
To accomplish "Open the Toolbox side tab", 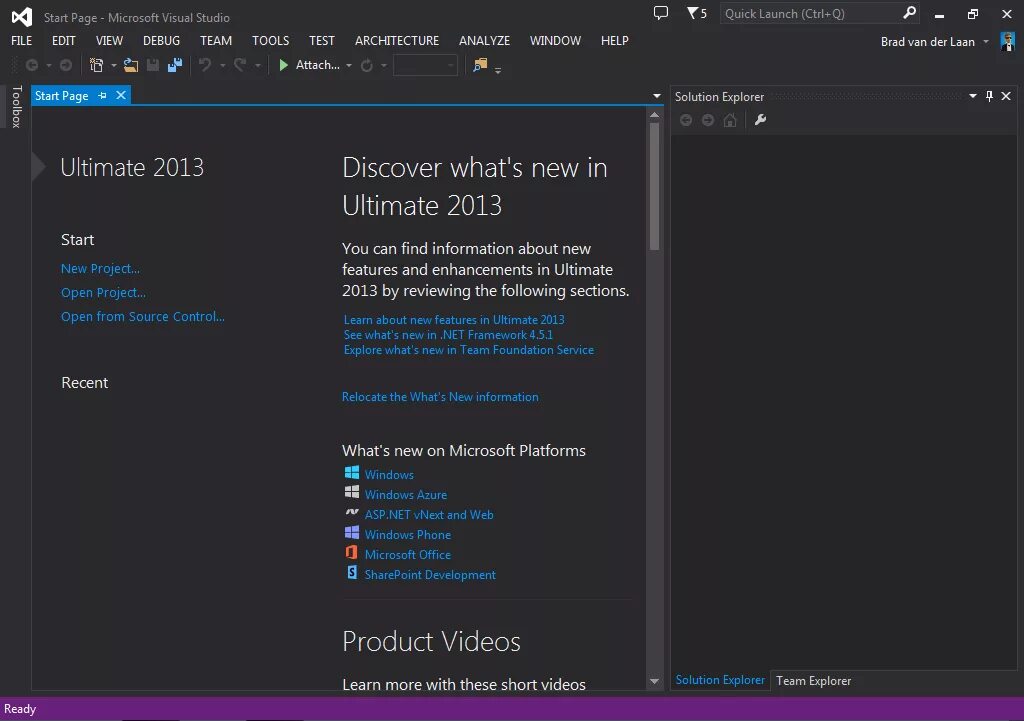I will (16, 106).
